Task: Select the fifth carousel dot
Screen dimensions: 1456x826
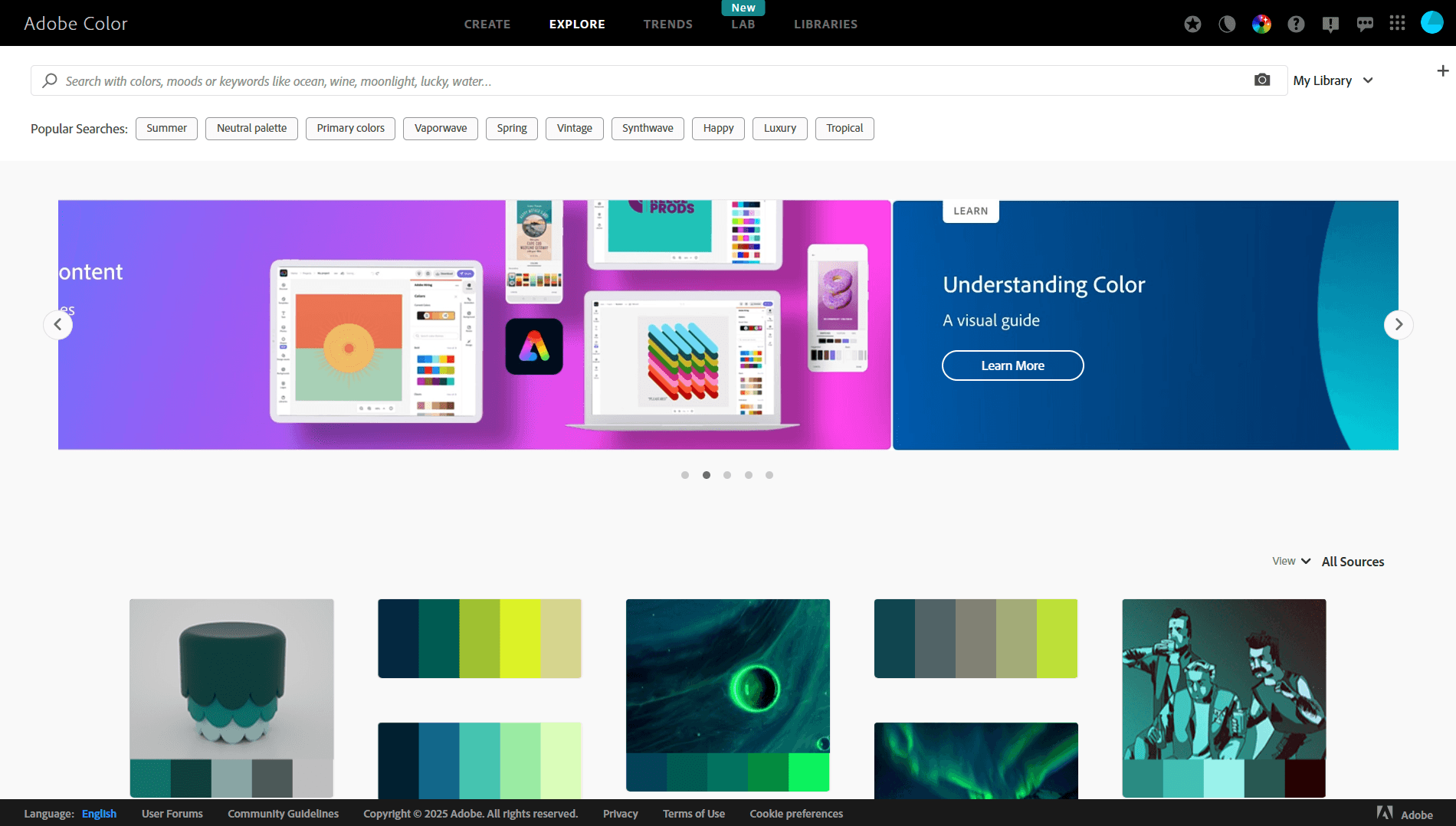Action: tap(769, 475)
